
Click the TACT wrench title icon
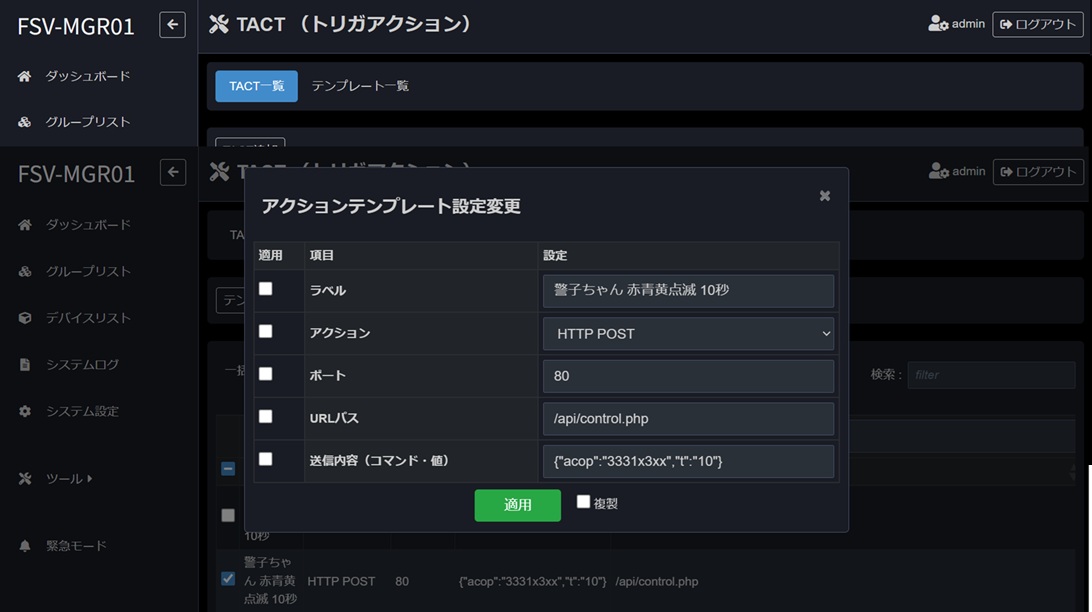219,24
